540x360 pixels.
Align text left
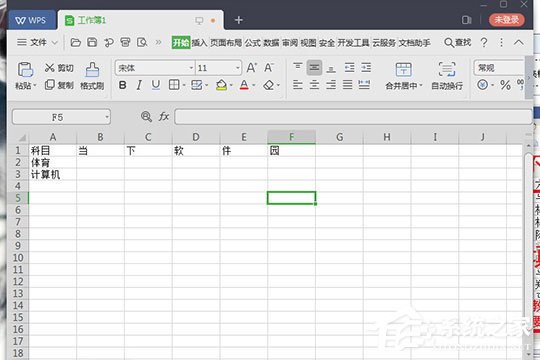point(298,85)
